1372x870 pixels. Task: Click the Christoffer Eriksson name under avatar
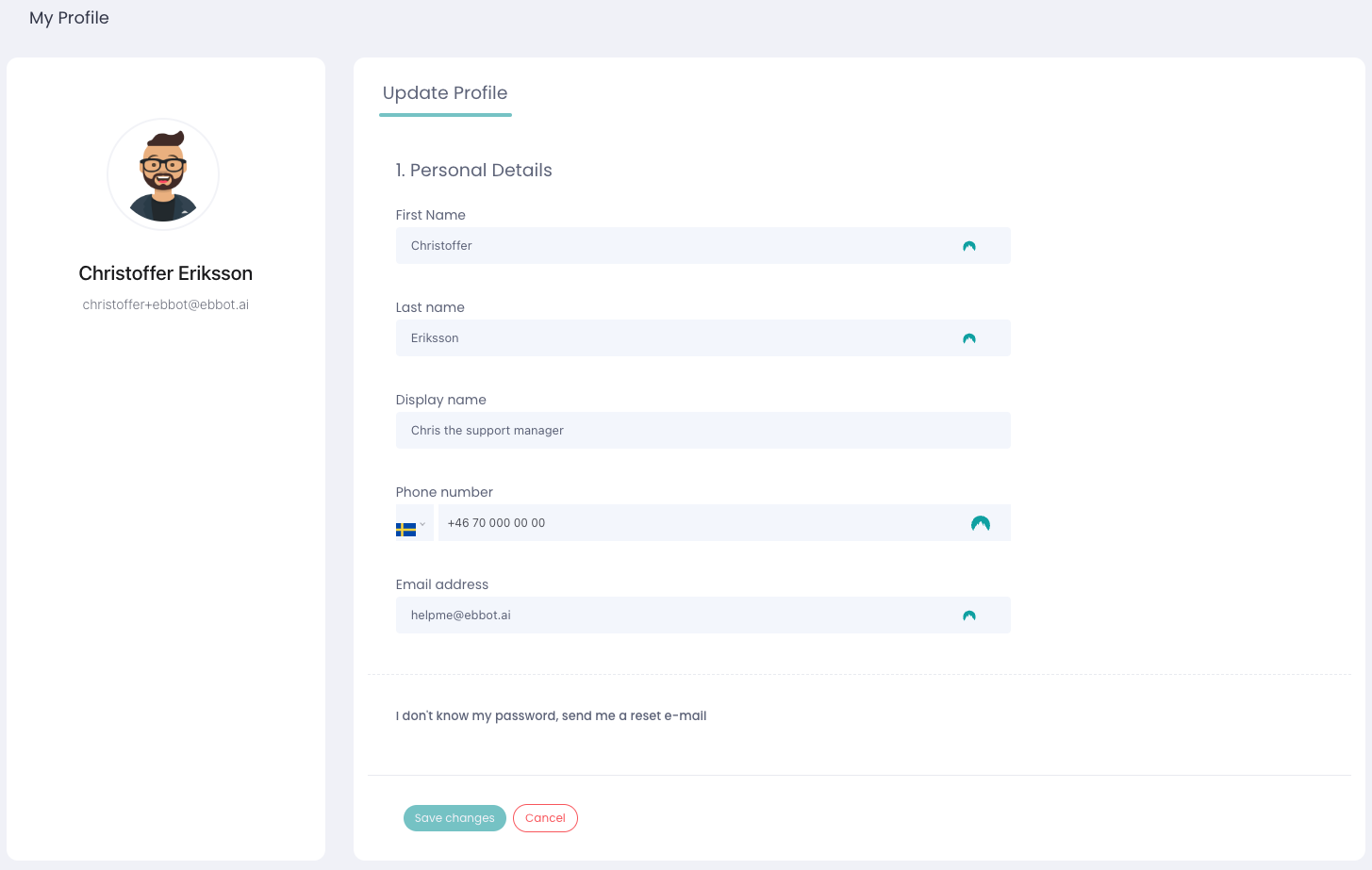[166, 273]
